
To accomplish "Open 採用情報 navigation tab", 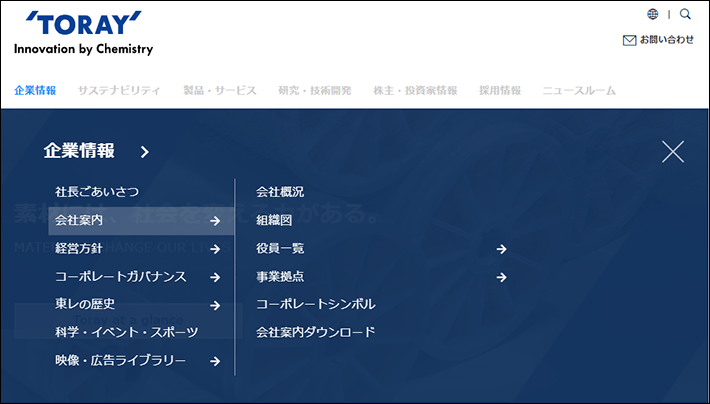I will [500, 90].
